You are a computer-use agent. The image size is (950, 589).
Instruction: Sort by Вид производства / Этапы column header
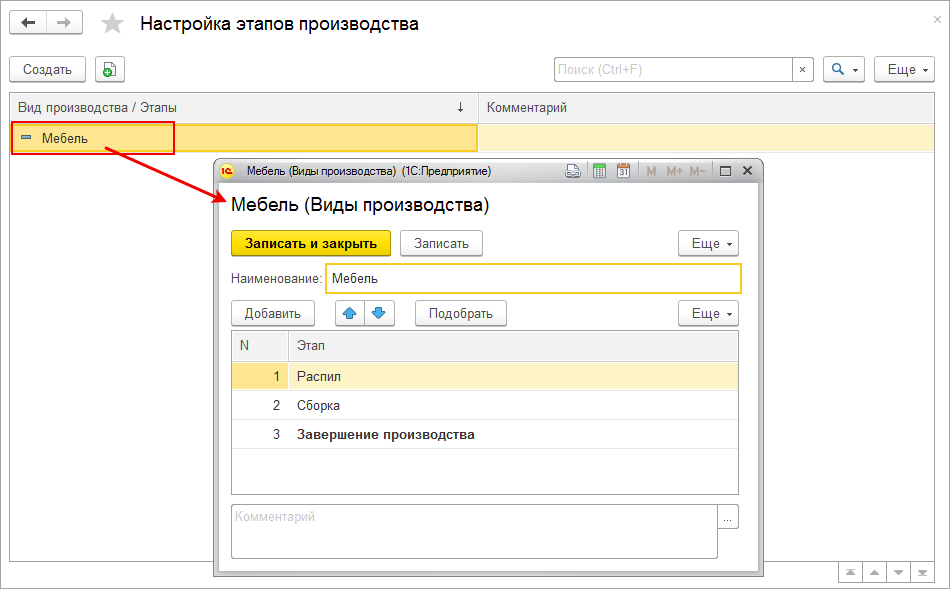click(x=240, y=107)
